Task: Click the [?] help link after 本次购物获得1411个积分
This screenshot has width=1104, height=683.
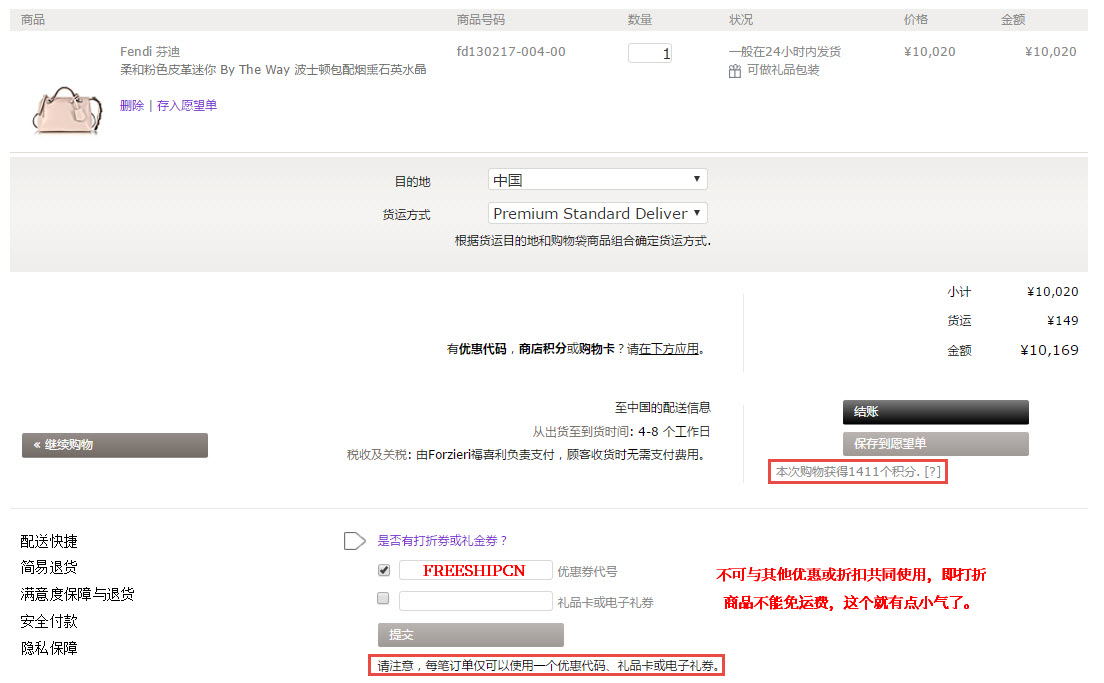Action: pos(932,472)
